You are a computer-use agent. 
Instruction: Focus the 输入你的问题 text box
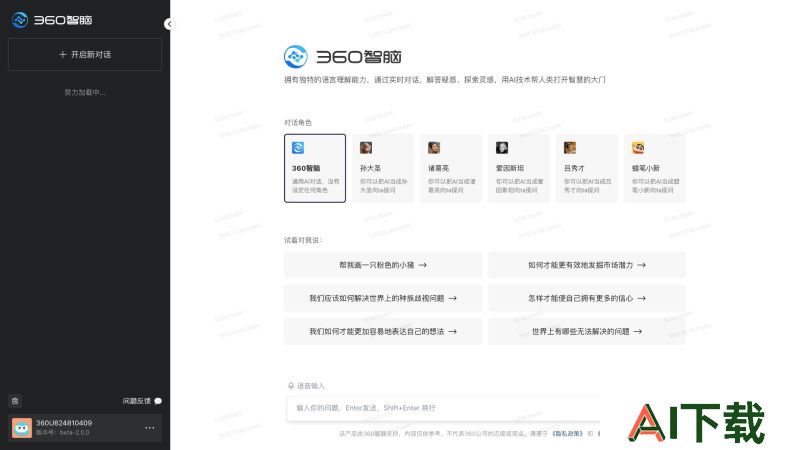click(443, 408)
